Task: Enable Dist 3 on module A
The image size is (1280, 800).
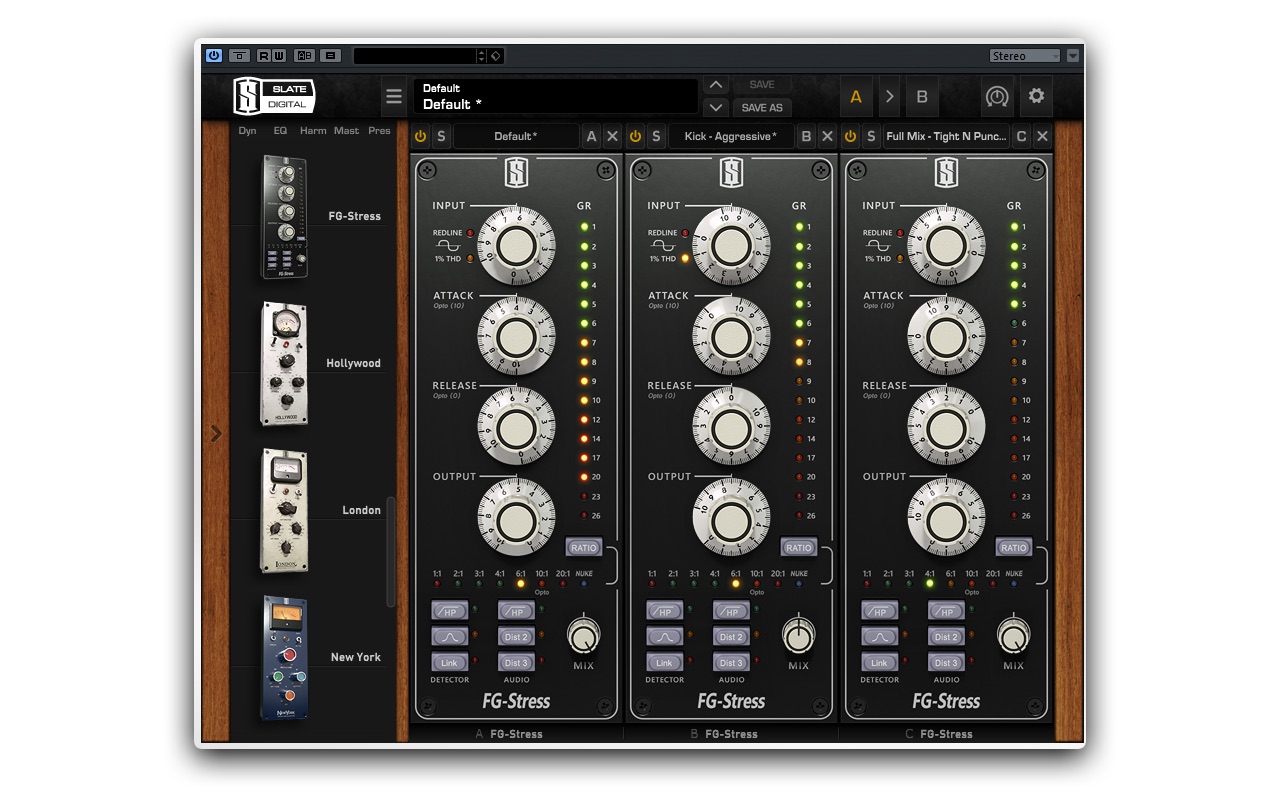Action: [516, 662]
